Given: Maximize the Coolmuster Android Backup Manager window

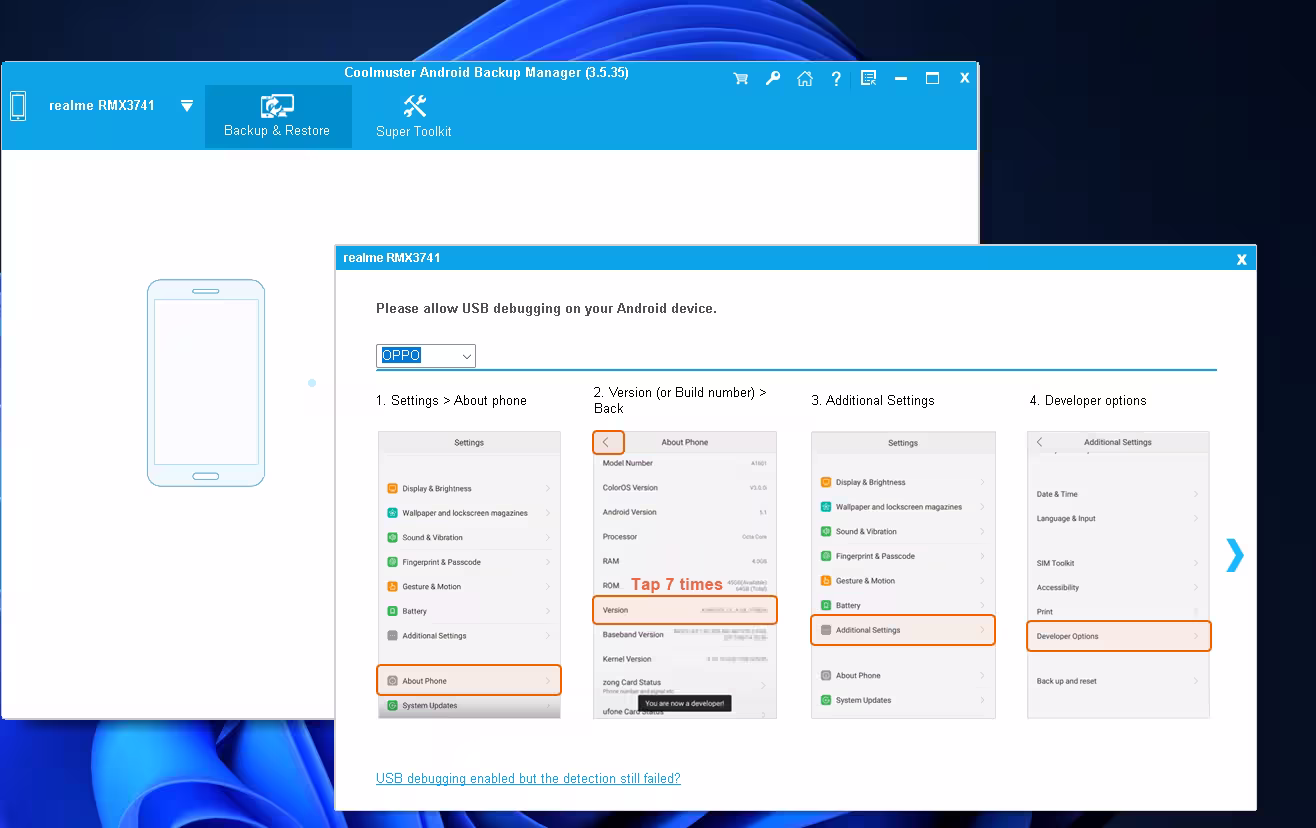Looking at the screenshot, I should 932,78.
